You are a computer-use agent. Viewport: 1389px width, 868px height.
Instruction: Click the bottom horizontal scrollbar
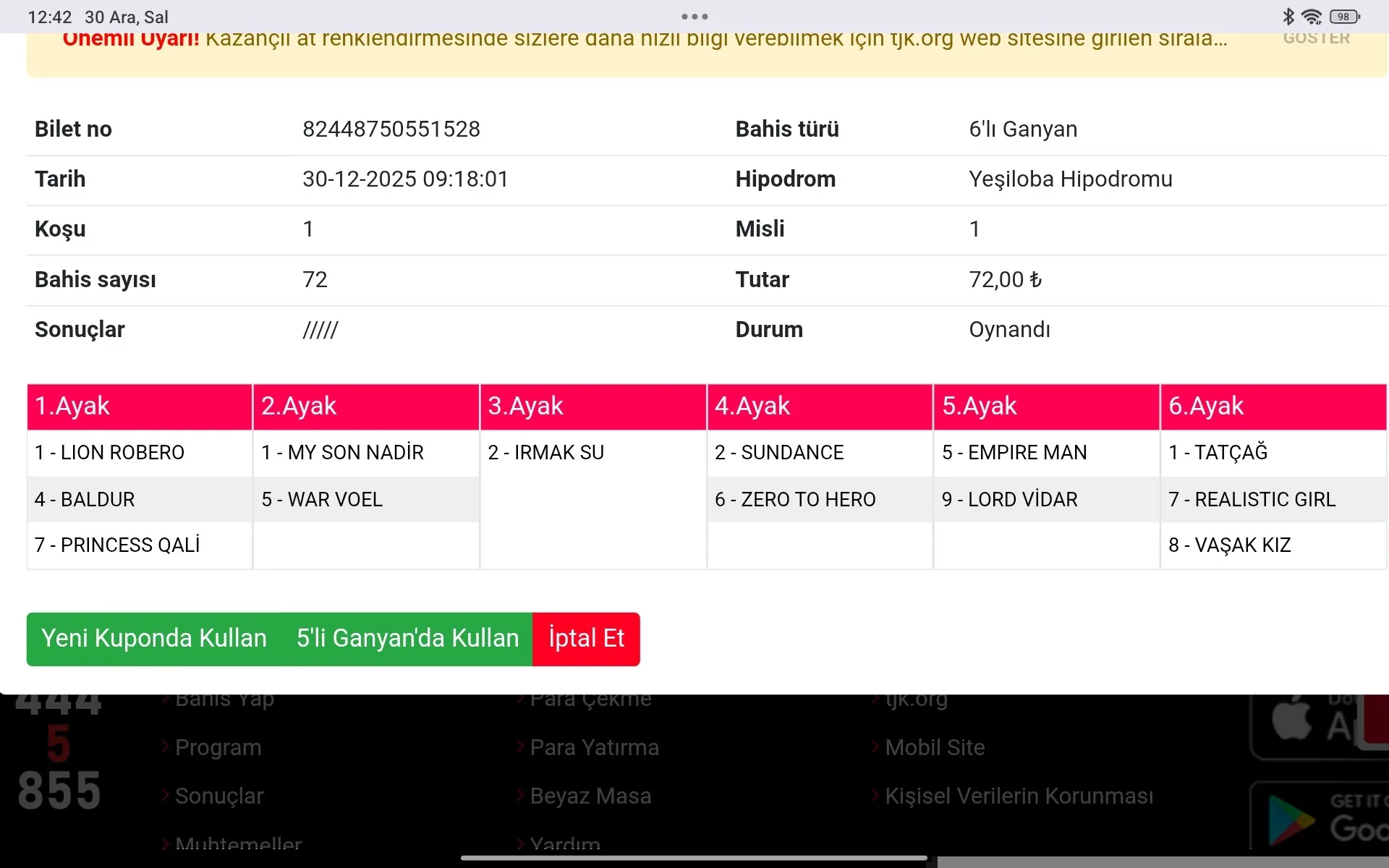(1162, 862)
